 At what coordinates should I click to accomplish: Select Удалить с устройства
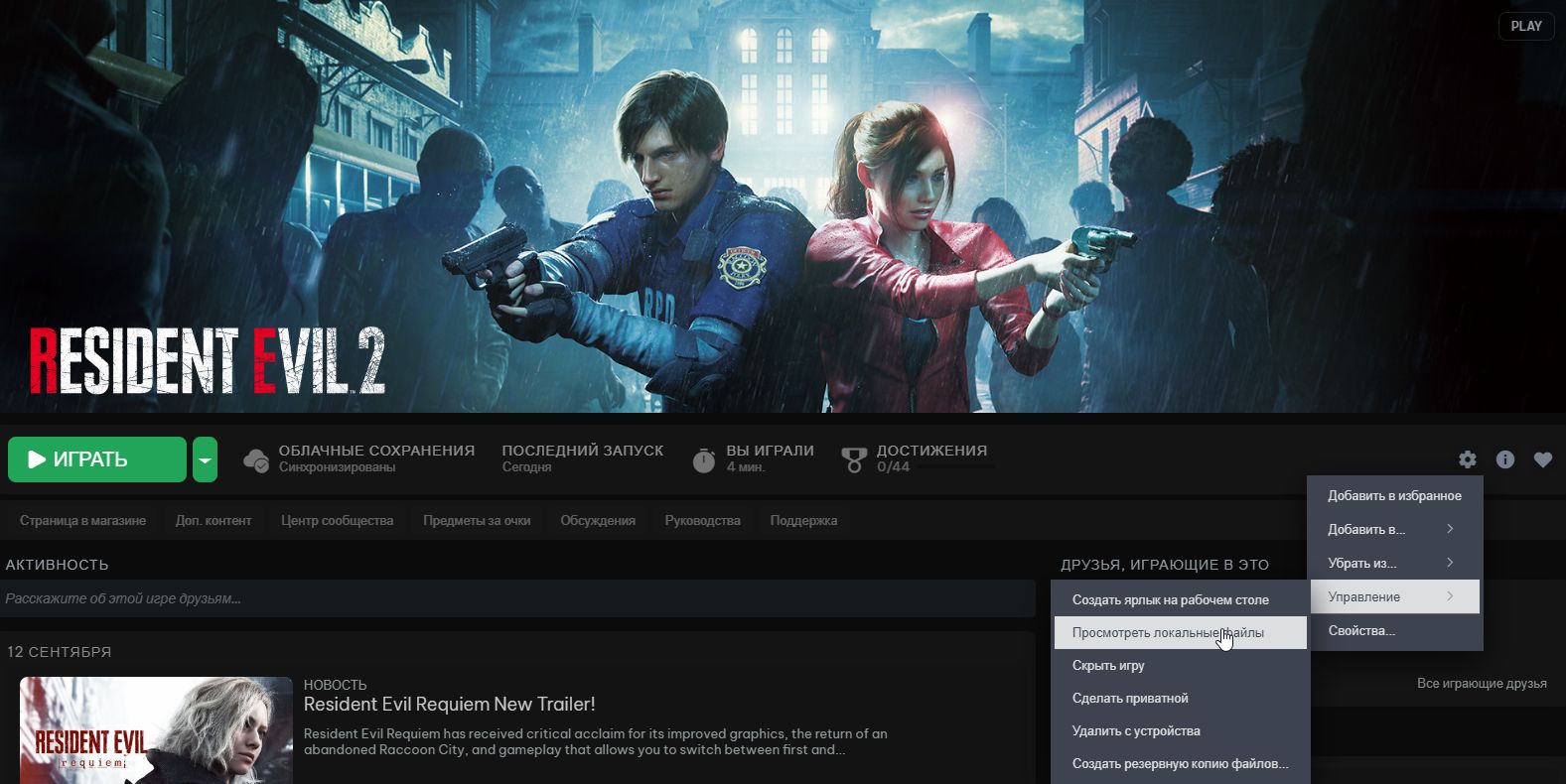click(x=1181, y=730)
